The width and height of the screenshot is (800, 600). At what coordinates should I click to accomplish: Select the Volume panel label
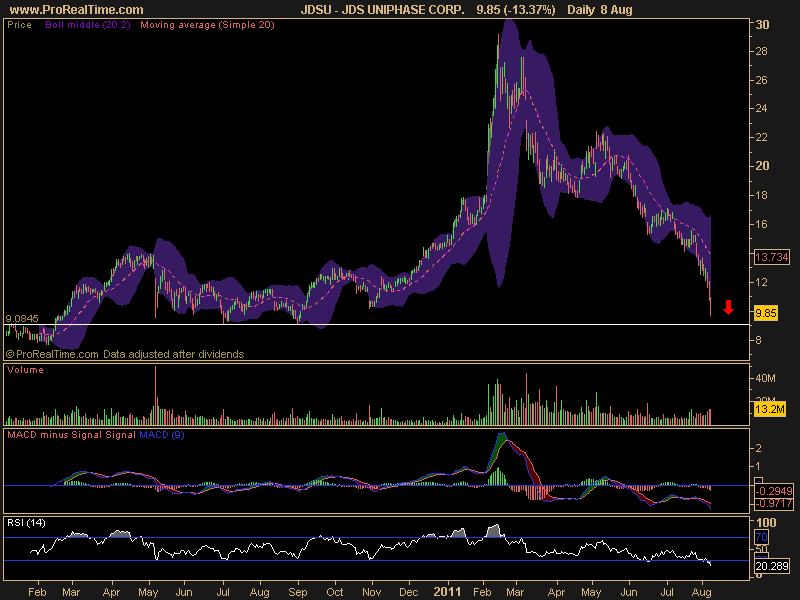coord(25,370)
